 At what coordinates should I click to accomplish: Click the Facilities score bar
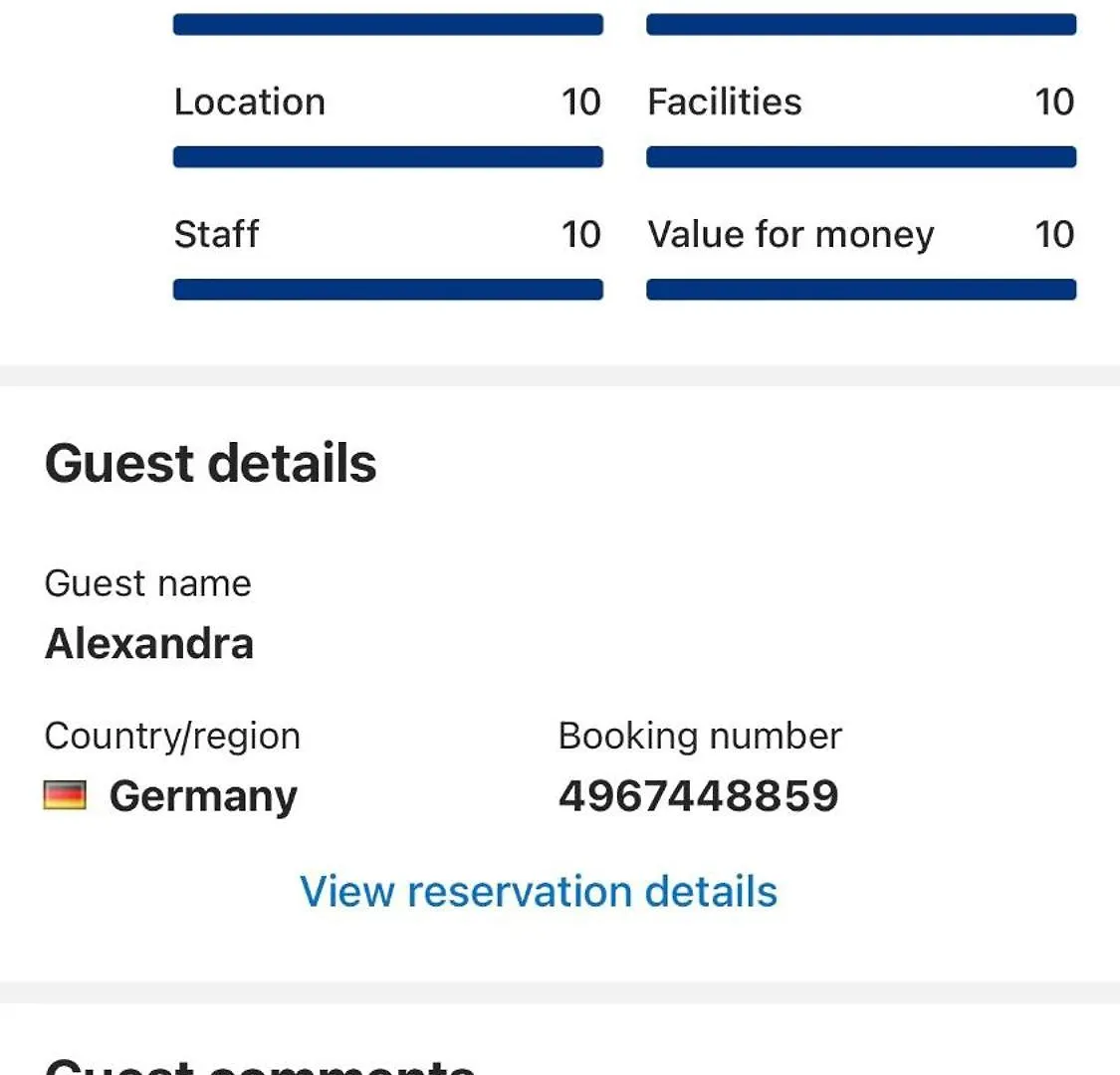tap(861, 156)
